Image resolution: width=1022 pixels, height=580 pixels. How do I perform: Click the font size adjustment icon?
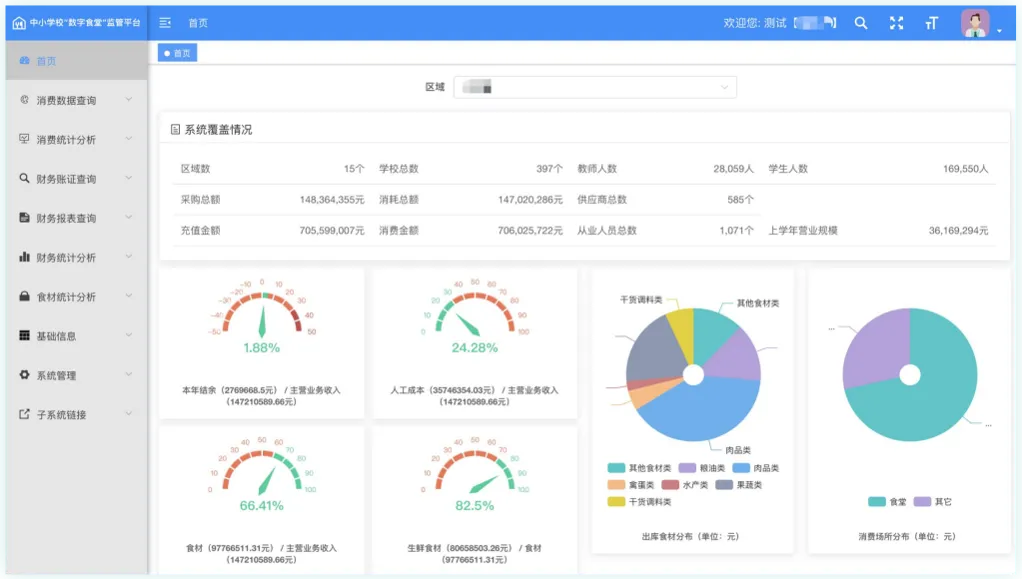click(931, 23)
